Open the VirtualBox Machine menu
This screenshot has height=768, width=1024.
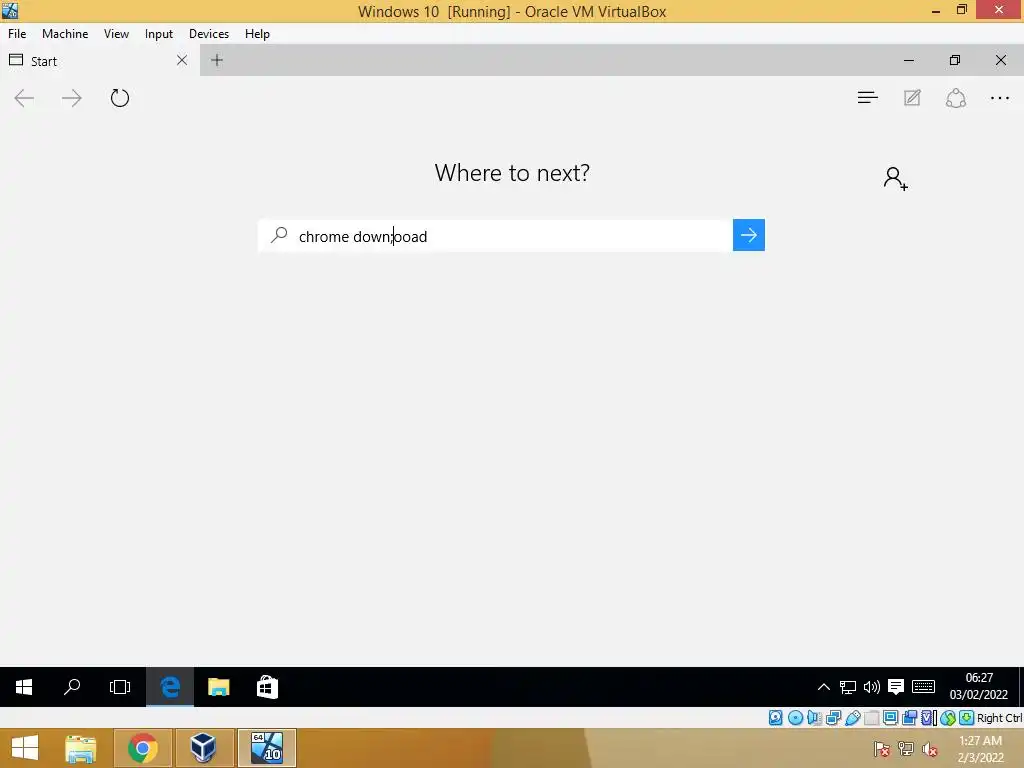pos(65,34)
